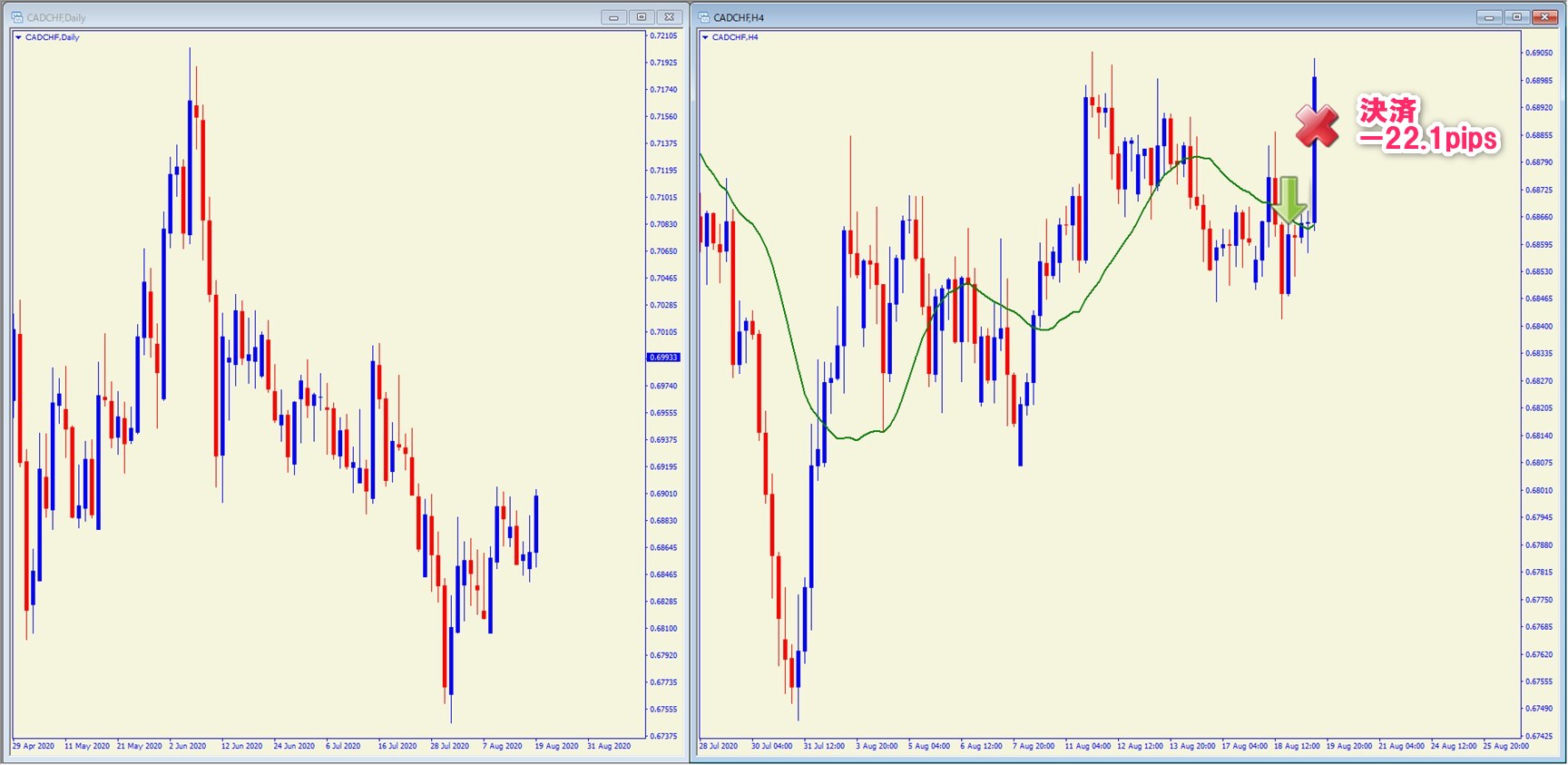Click price 0.70105 on the Daily scale
This screenshot has height=765, width=1568.
(664, 332)
